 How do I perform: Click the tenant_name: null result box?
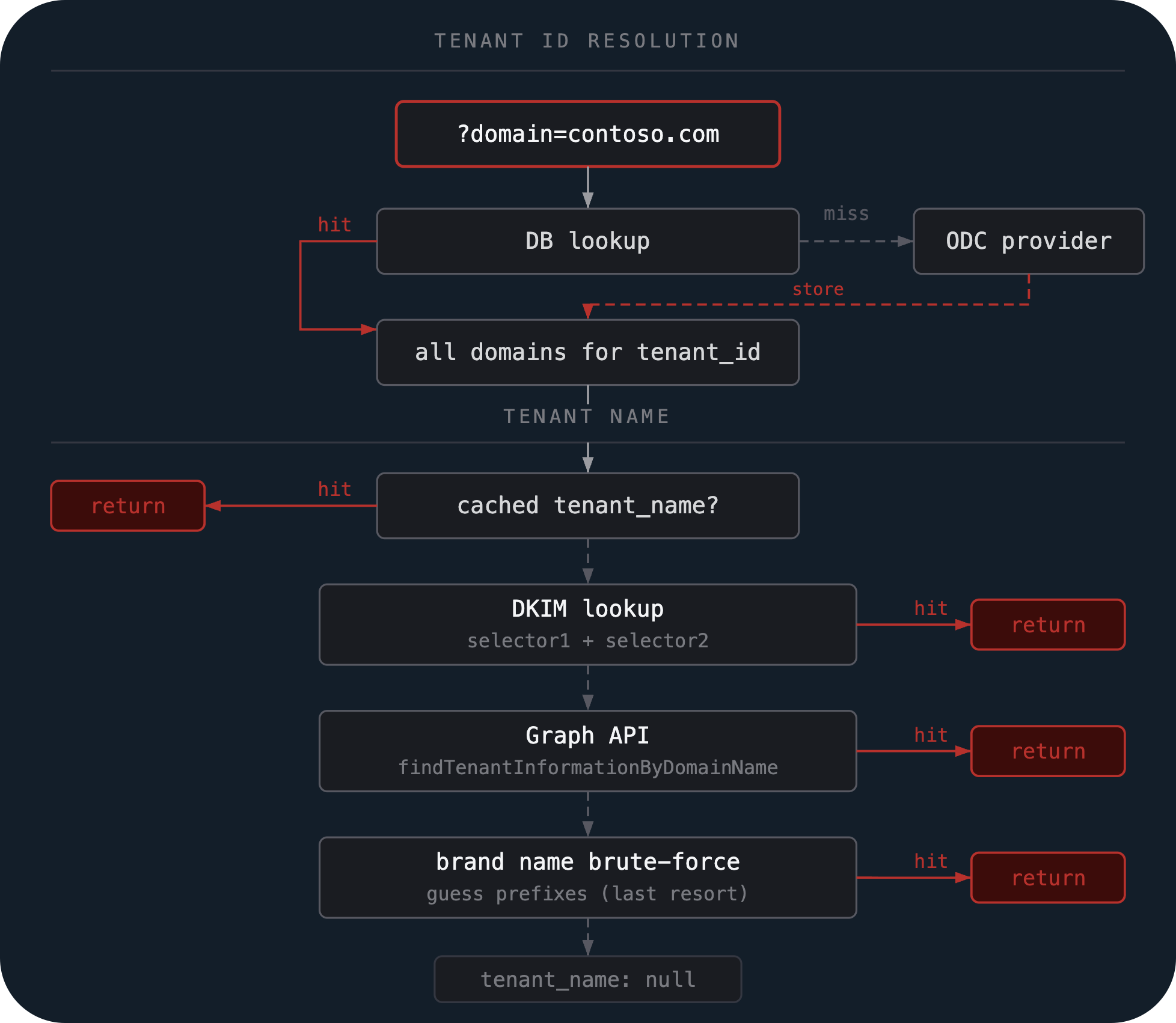click(x=588, y=979)
